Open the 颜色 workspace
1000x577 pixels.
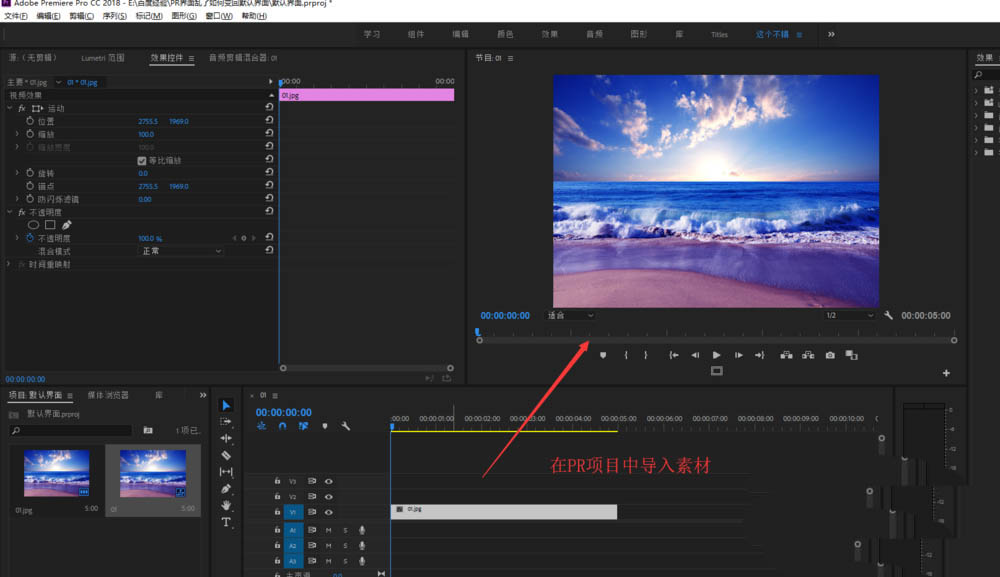(x=505, y=34)
